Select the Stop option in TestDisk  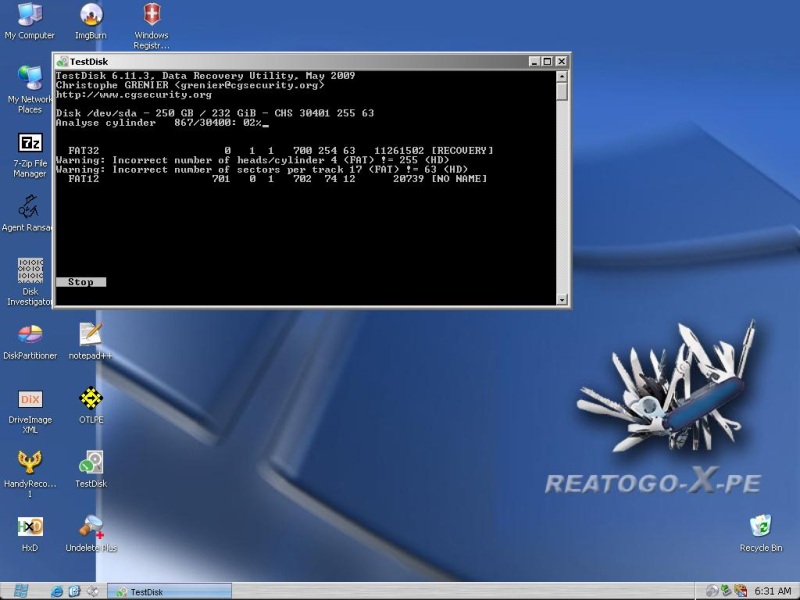(81, 282)
